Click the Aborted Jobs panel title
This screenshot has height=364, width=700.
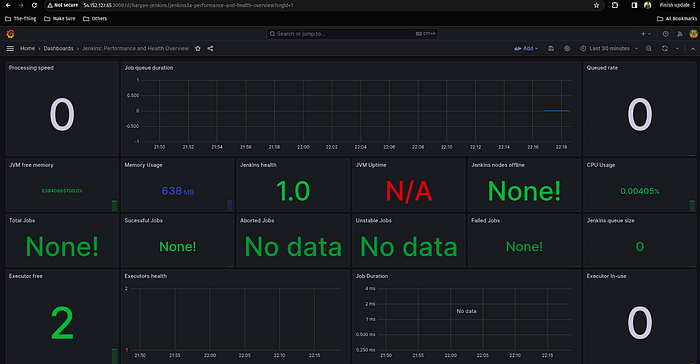click(x=257, y=221)
